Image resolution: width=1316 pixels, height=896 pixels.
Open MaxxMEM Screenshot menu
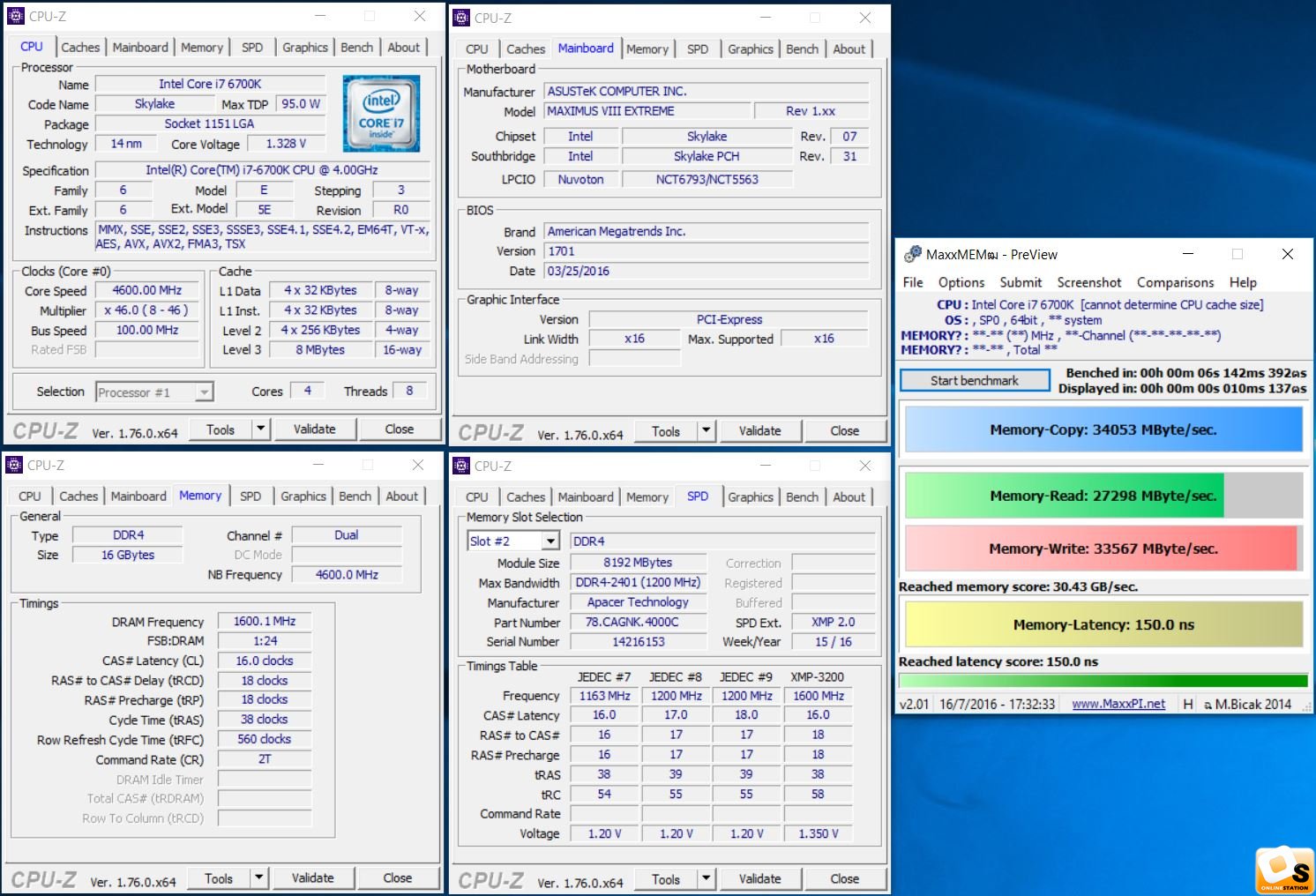[1089, 282]
